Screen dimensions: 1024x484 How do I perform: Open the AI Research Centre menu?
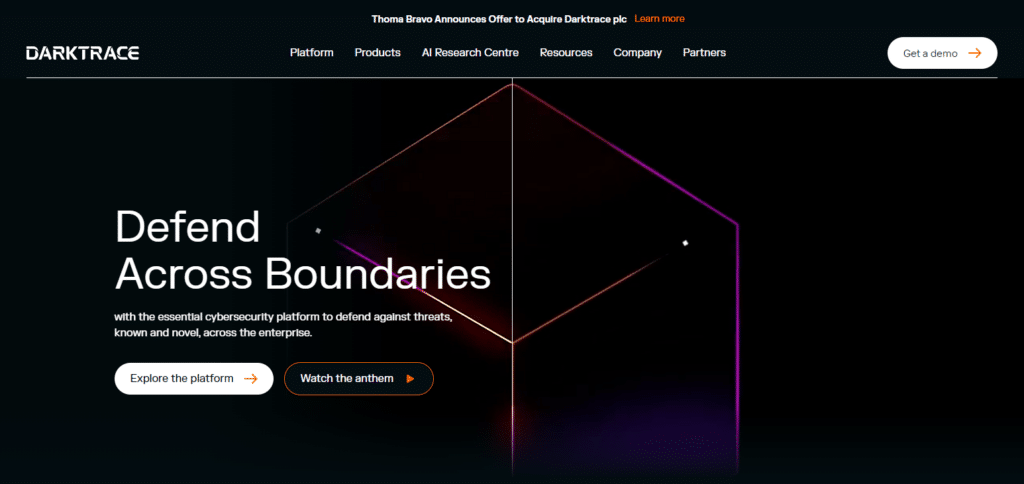click(x=470, y=53)
